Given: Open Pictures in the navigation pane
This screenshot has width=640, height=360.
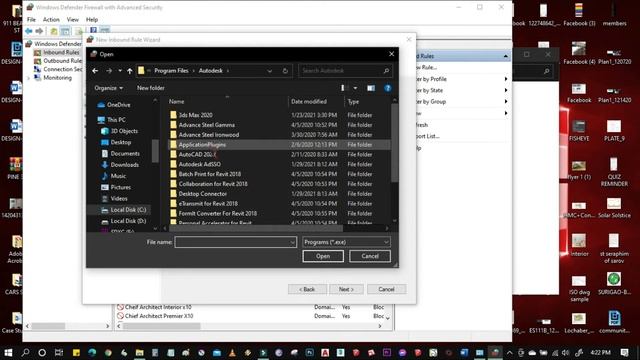Looking at the screenshot, I should 116,187.
